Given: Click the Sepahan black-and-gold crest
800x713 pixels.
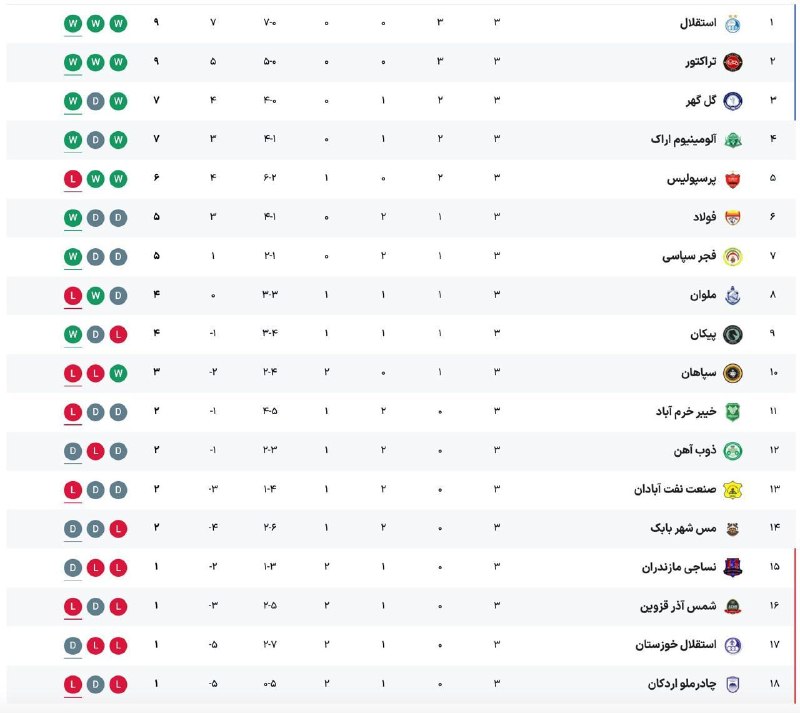Looking at the screenshot, I should pyautogui.click(x=733, y=373).
